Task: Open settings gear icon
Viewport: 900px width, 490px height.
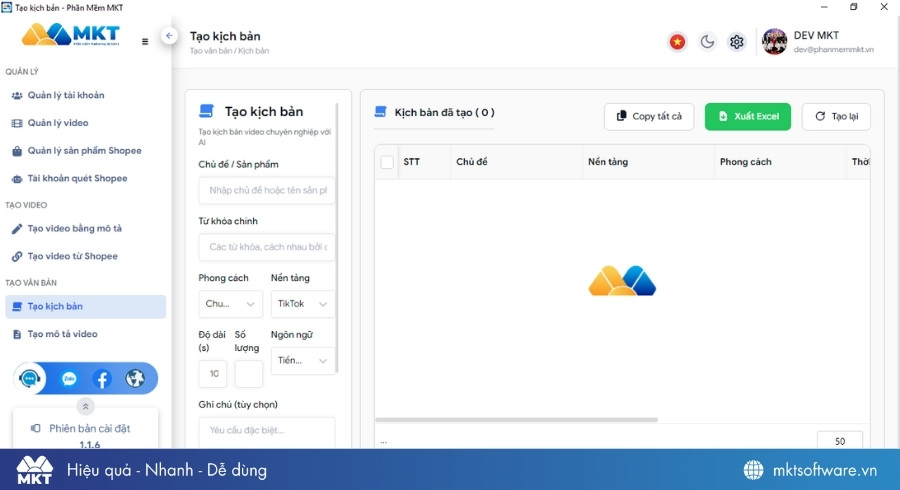Action: [736, 42]
